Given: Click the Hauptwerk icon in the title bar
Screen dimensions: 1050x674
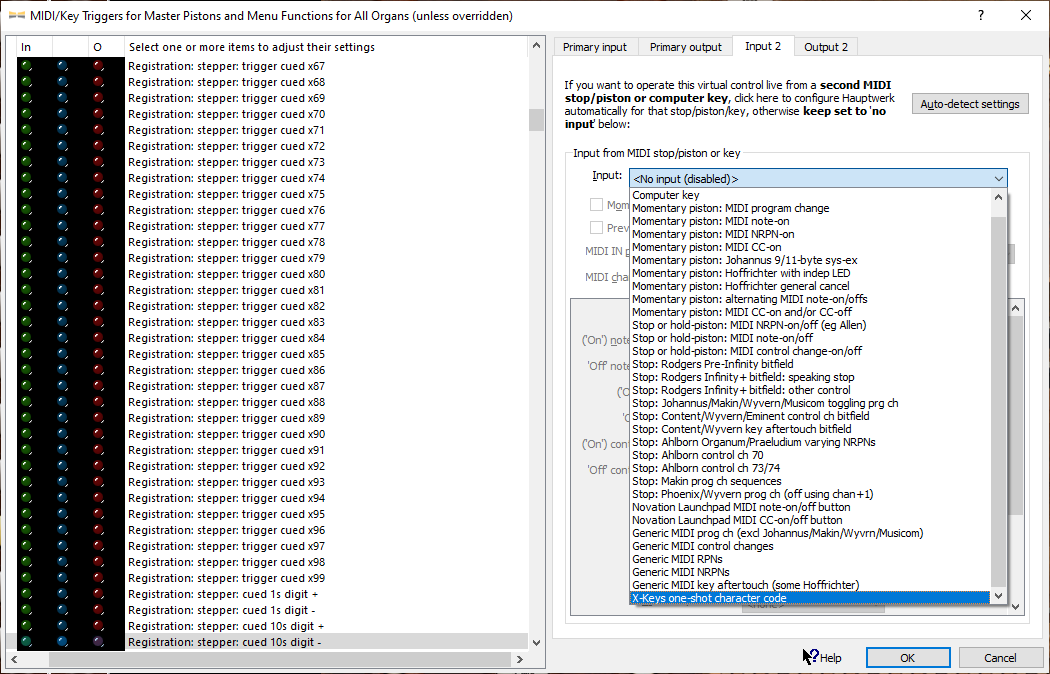Looking at the screenshot, I should 16,16.
